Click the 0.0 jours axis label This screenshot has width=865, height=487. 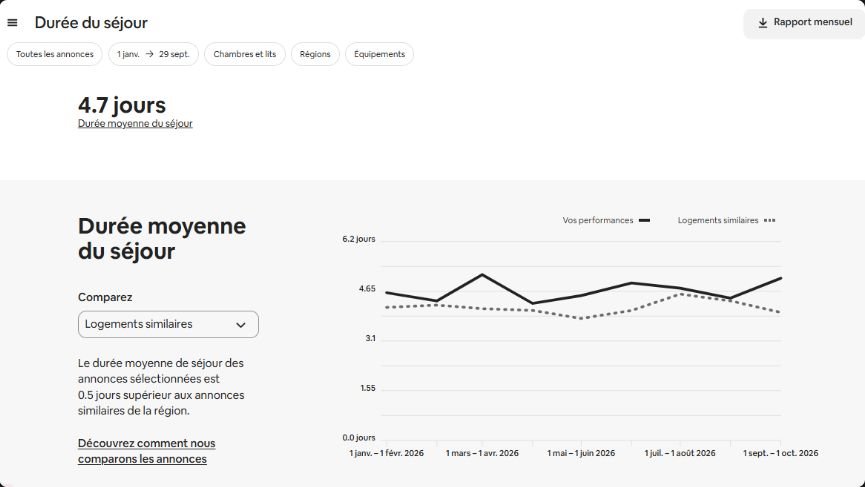click(x=359, y=437)
